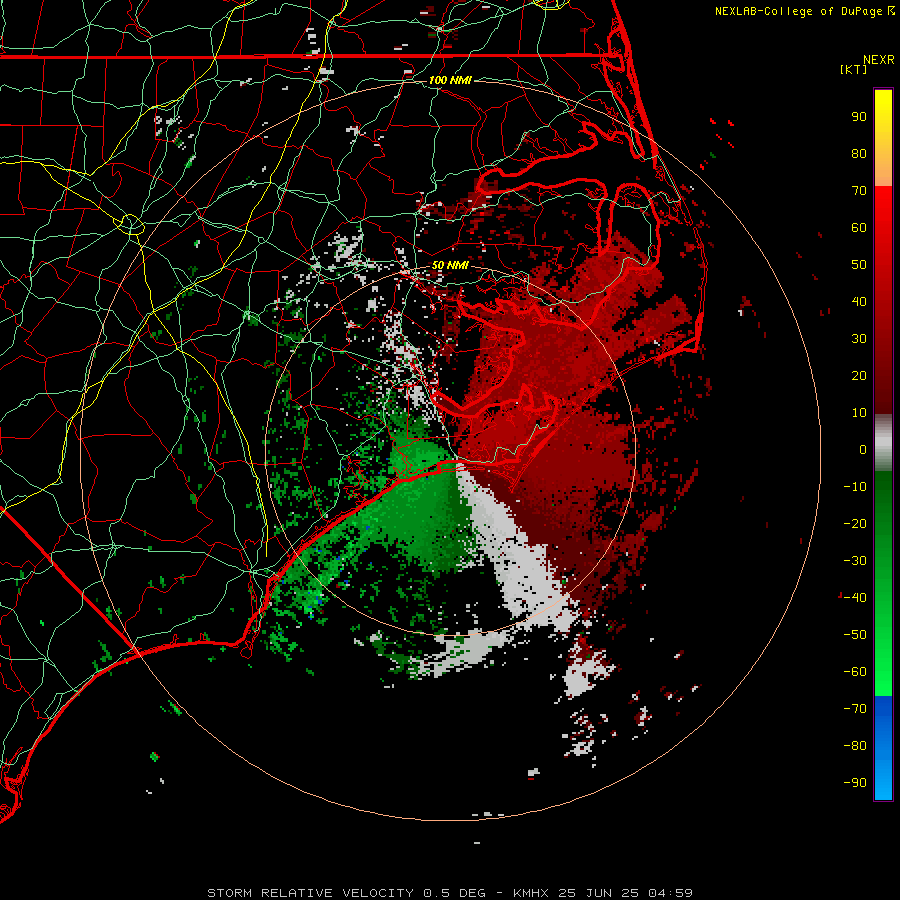
Task: Click the 80 value on velocity scale
Action: (x=859, y=153)
